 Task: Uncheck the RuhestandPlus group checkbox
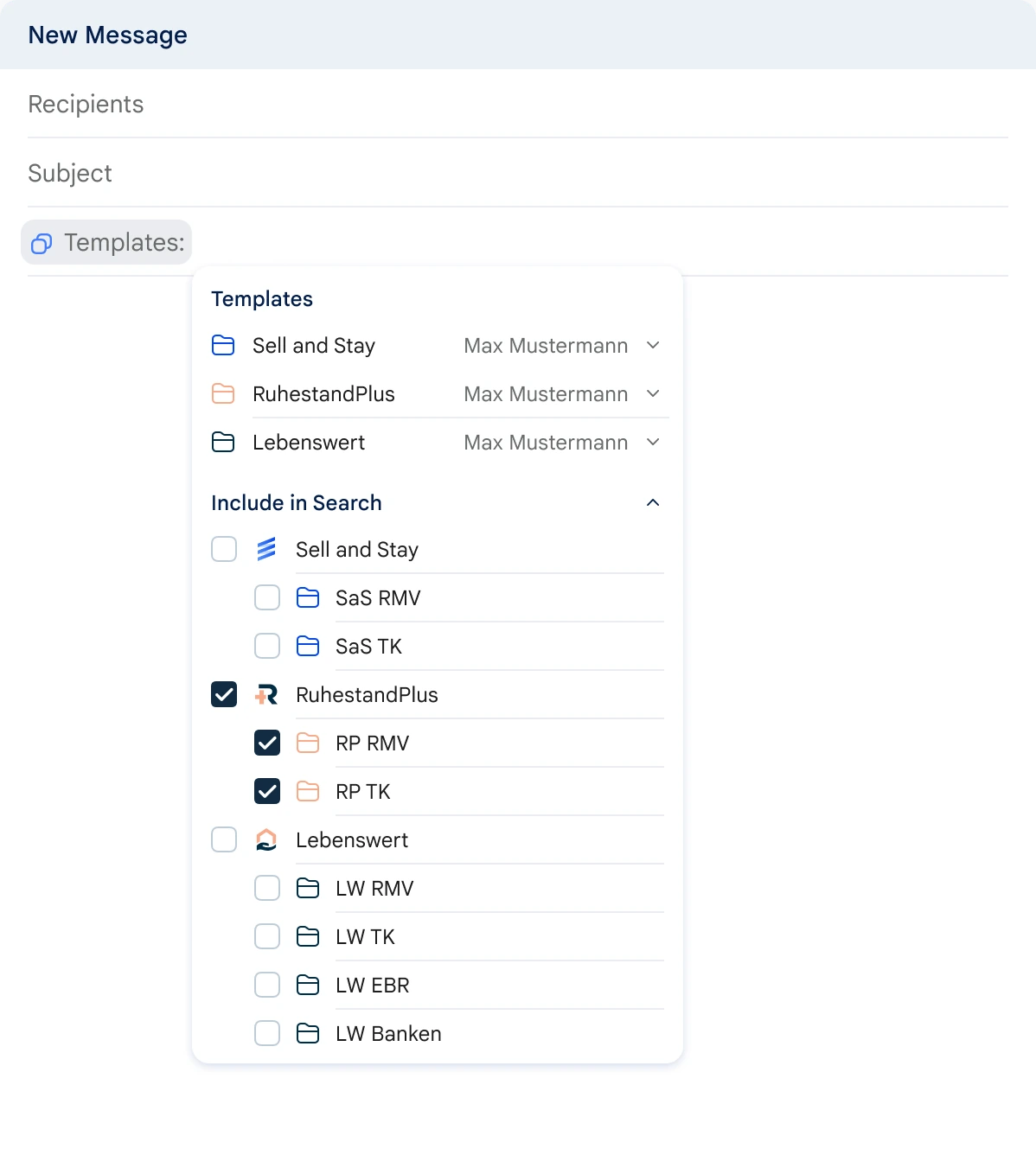click(x=224, y=694)
